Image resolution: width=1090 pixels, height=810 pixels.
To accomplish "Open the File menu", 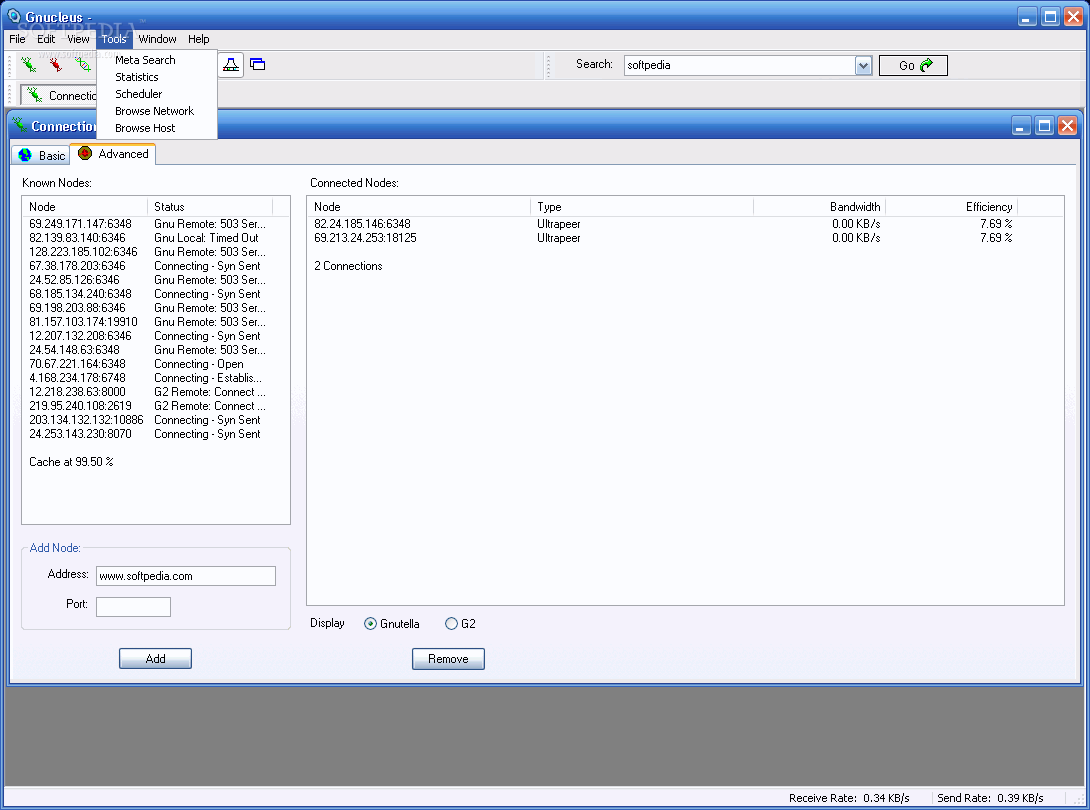I will [17, 39].
